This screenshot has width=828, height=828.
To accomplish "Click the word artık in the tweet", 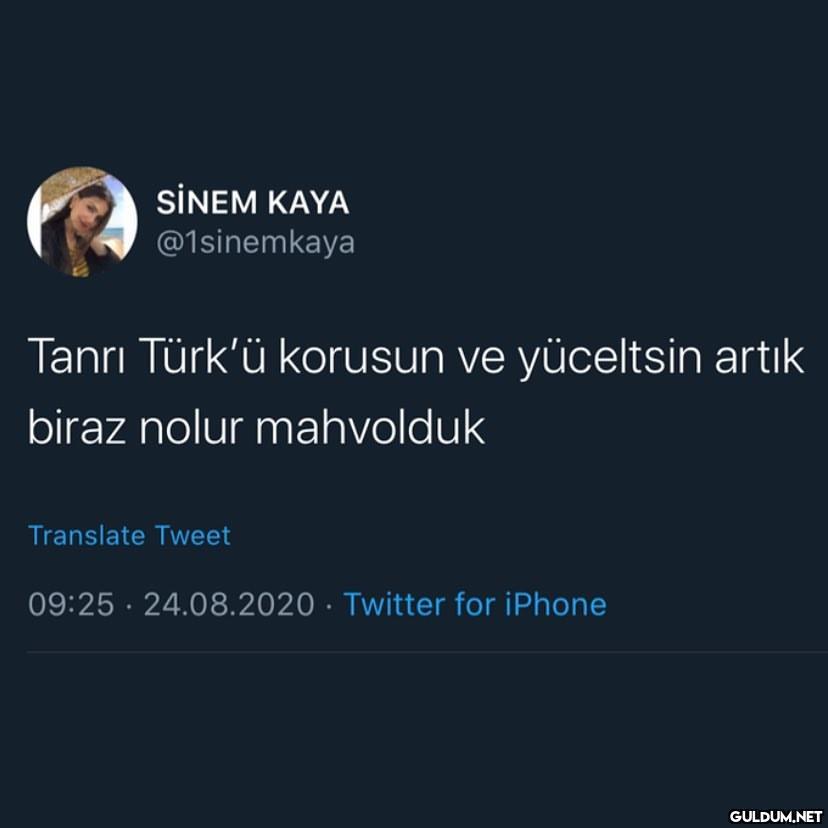I will tap(760, 356).
